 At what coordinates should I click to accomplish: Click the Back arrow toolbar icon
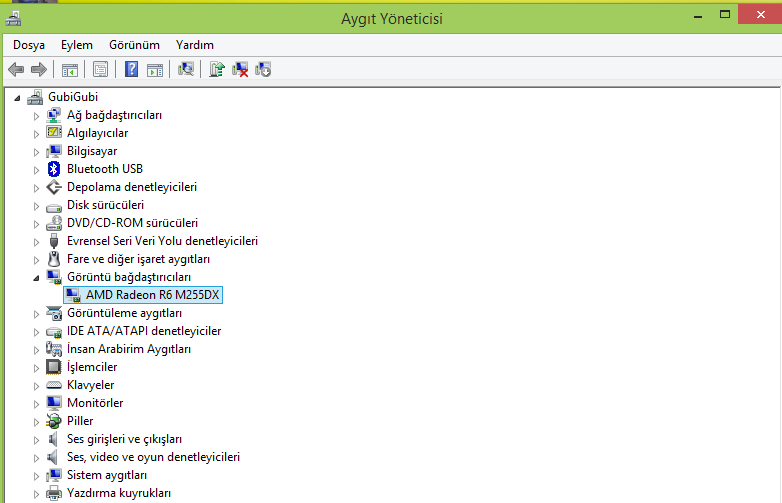[16, 69]
